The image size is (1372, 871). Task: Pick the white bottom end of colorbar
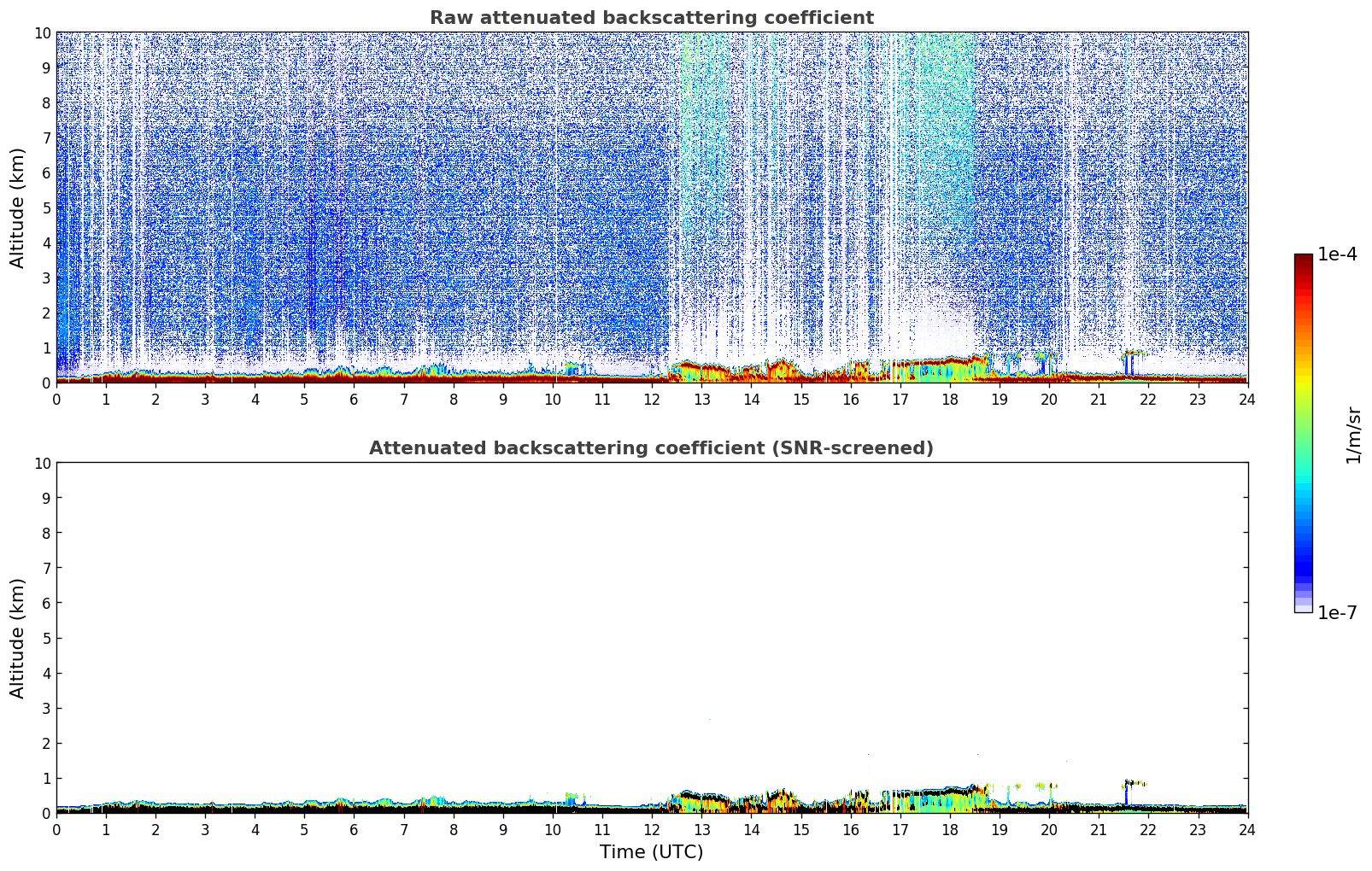[x=1303, y=608]
